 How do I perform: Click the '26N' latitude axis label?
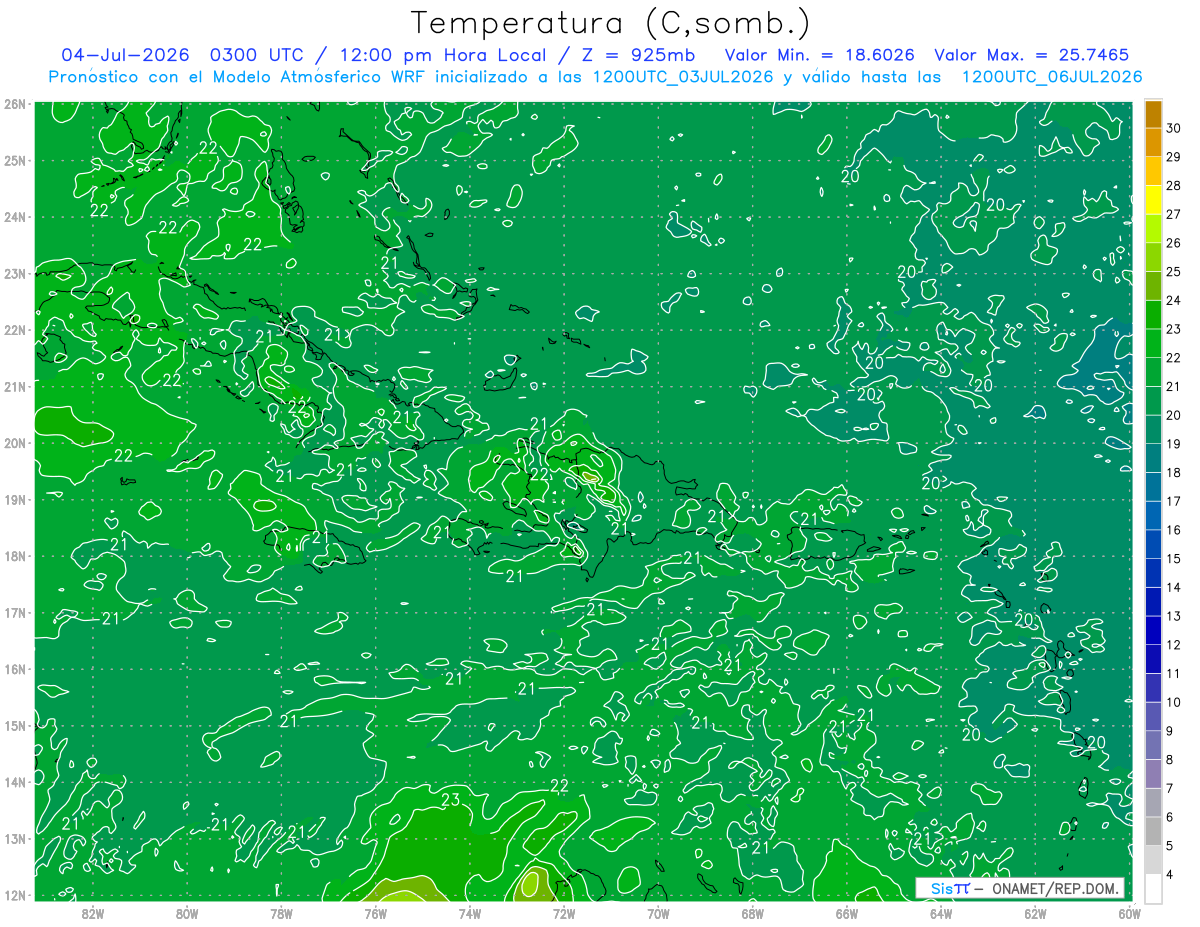point(15,104)
